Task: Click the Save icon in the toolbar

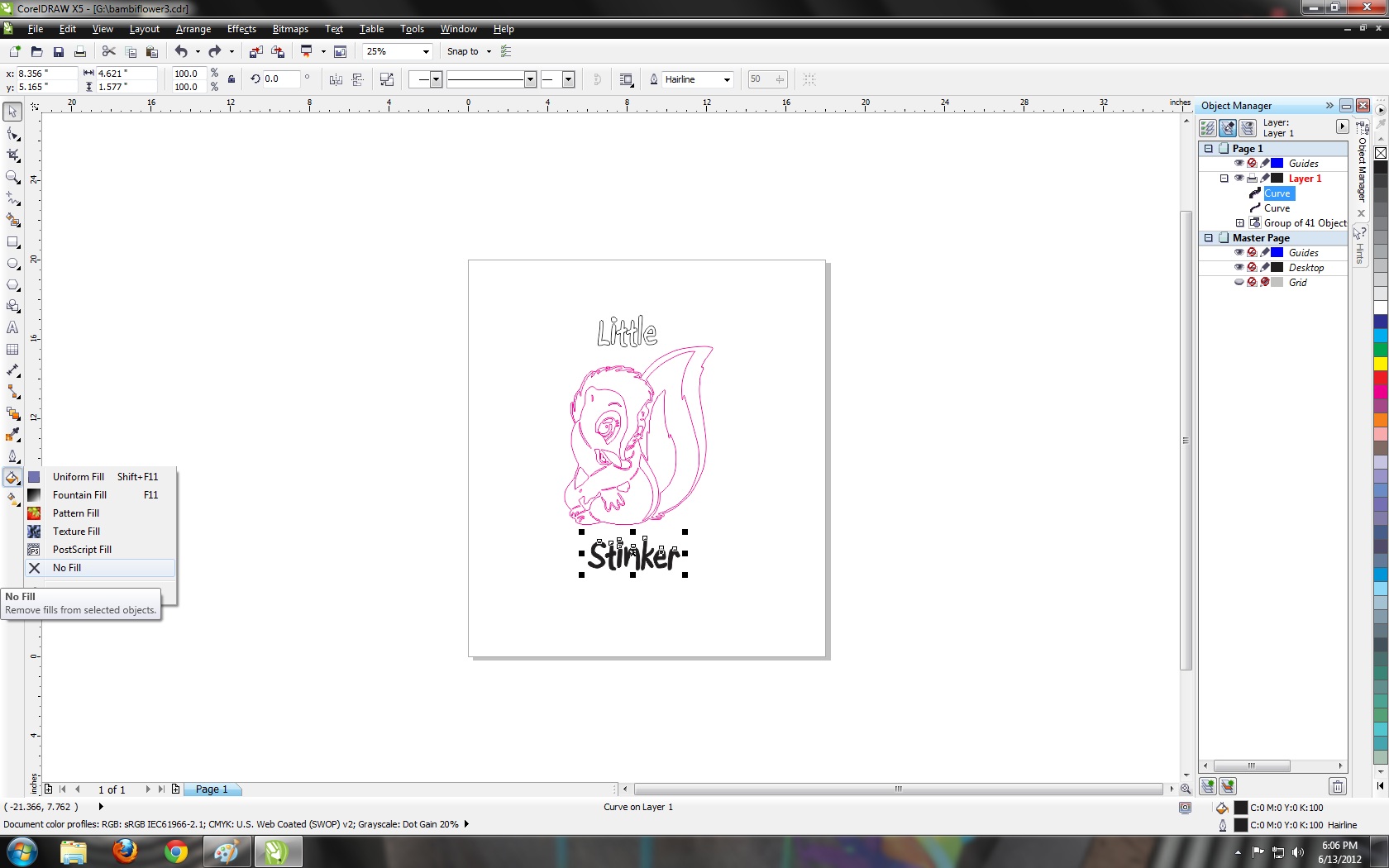Action: click(x=58, y=51)
